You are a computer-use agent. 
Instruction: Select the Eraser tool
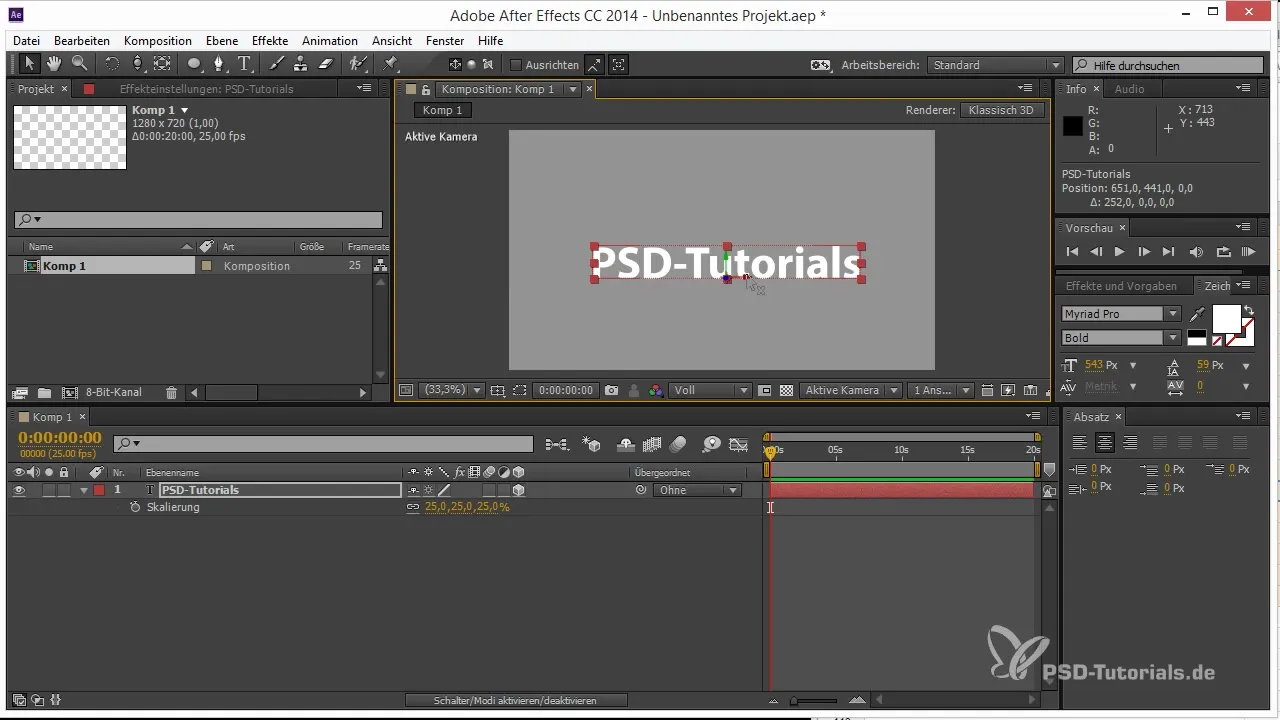tap(325, 64)
